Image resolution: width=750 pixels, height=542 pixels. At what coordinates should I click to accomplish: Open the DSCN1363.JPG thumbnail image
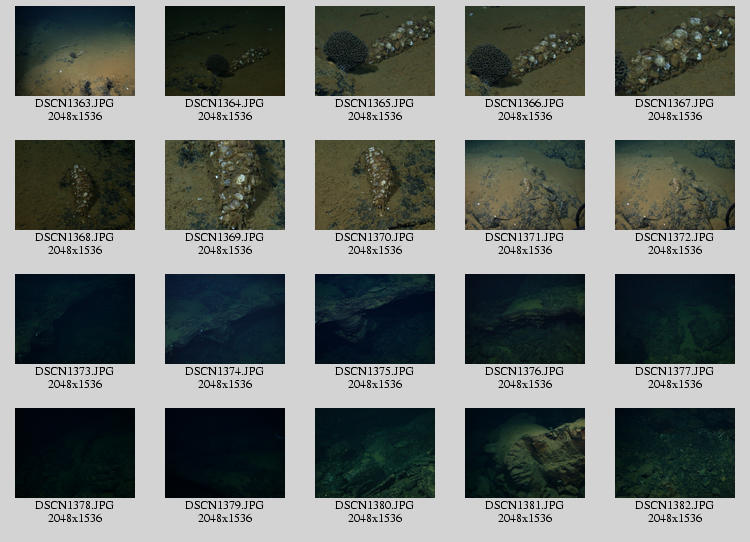[x=75, y=51]
